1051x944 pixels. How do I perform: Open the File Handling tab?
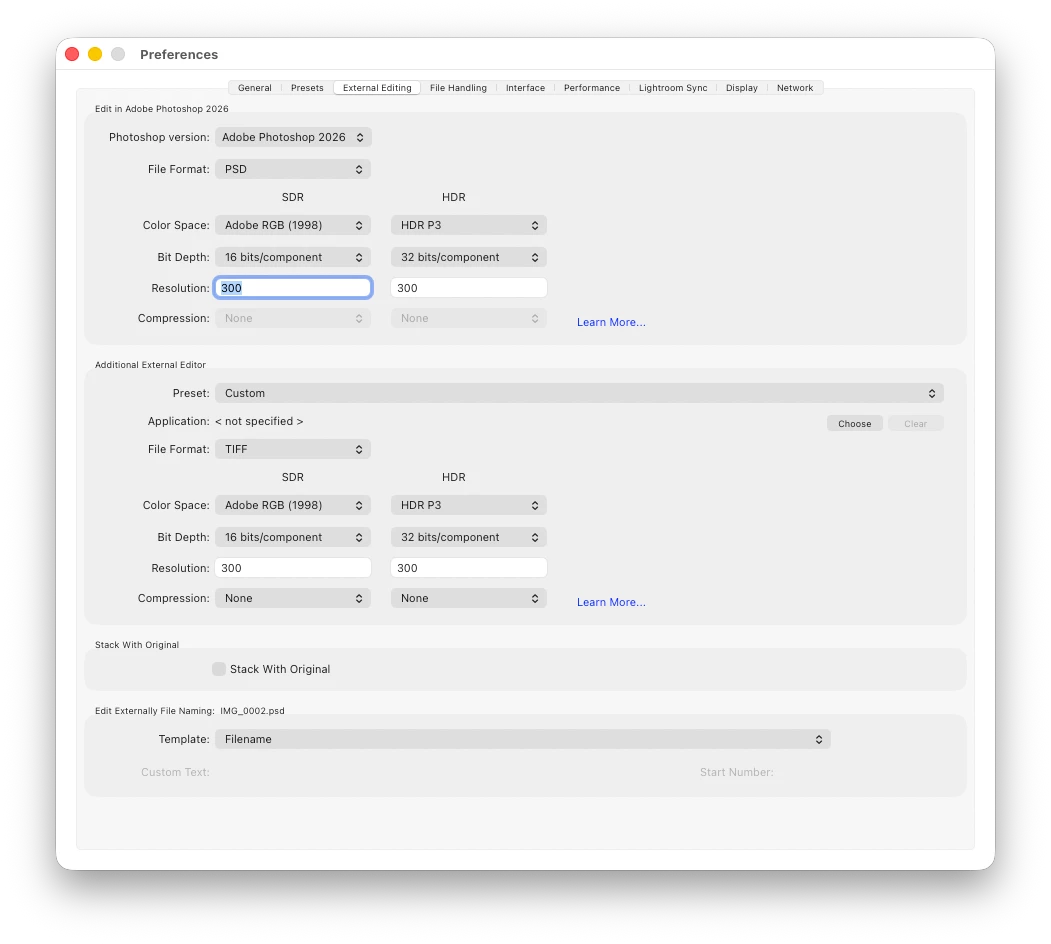point(458,88)
